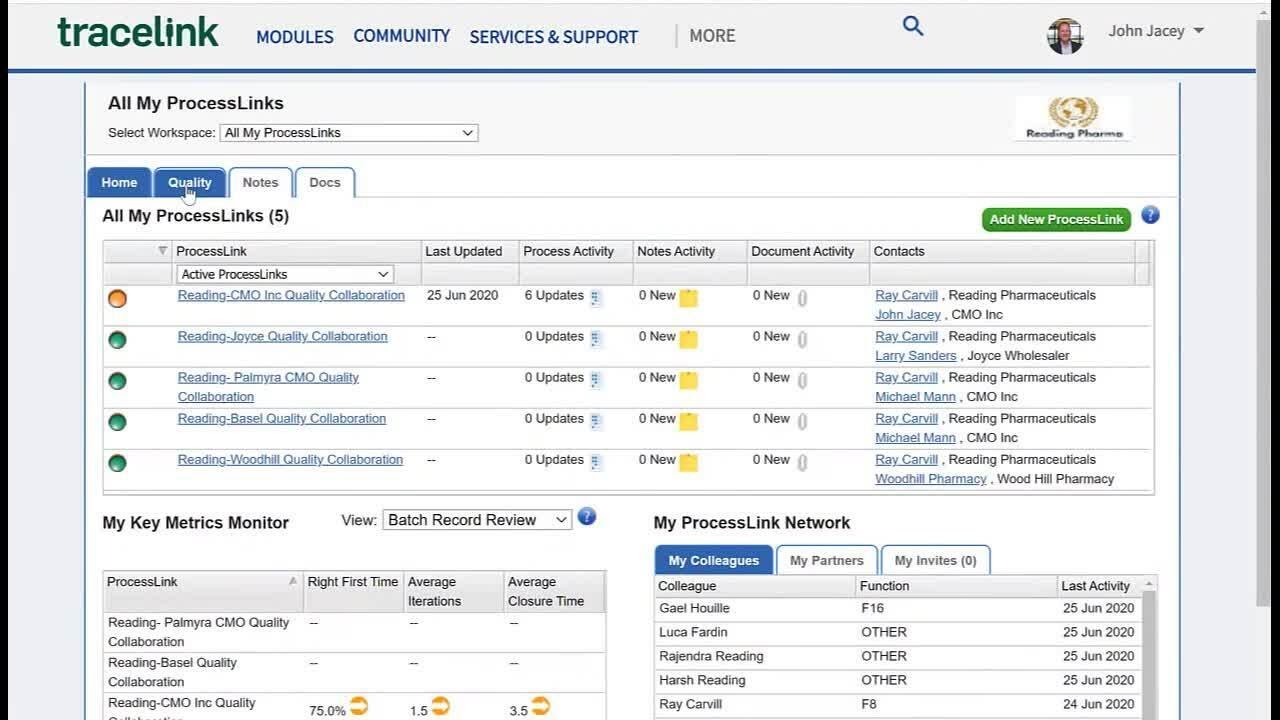
Task: Open yellow notes icon for Reading-Woodhill row
Action: click(x=688, y=462)
